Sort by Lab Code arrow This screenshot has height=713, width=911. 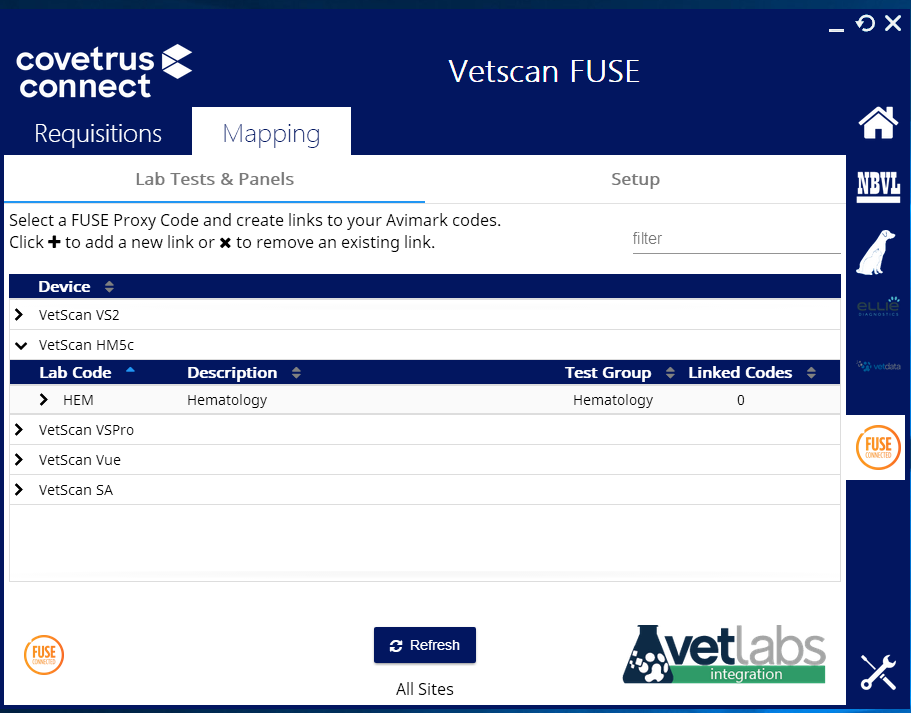click(130, 370)
